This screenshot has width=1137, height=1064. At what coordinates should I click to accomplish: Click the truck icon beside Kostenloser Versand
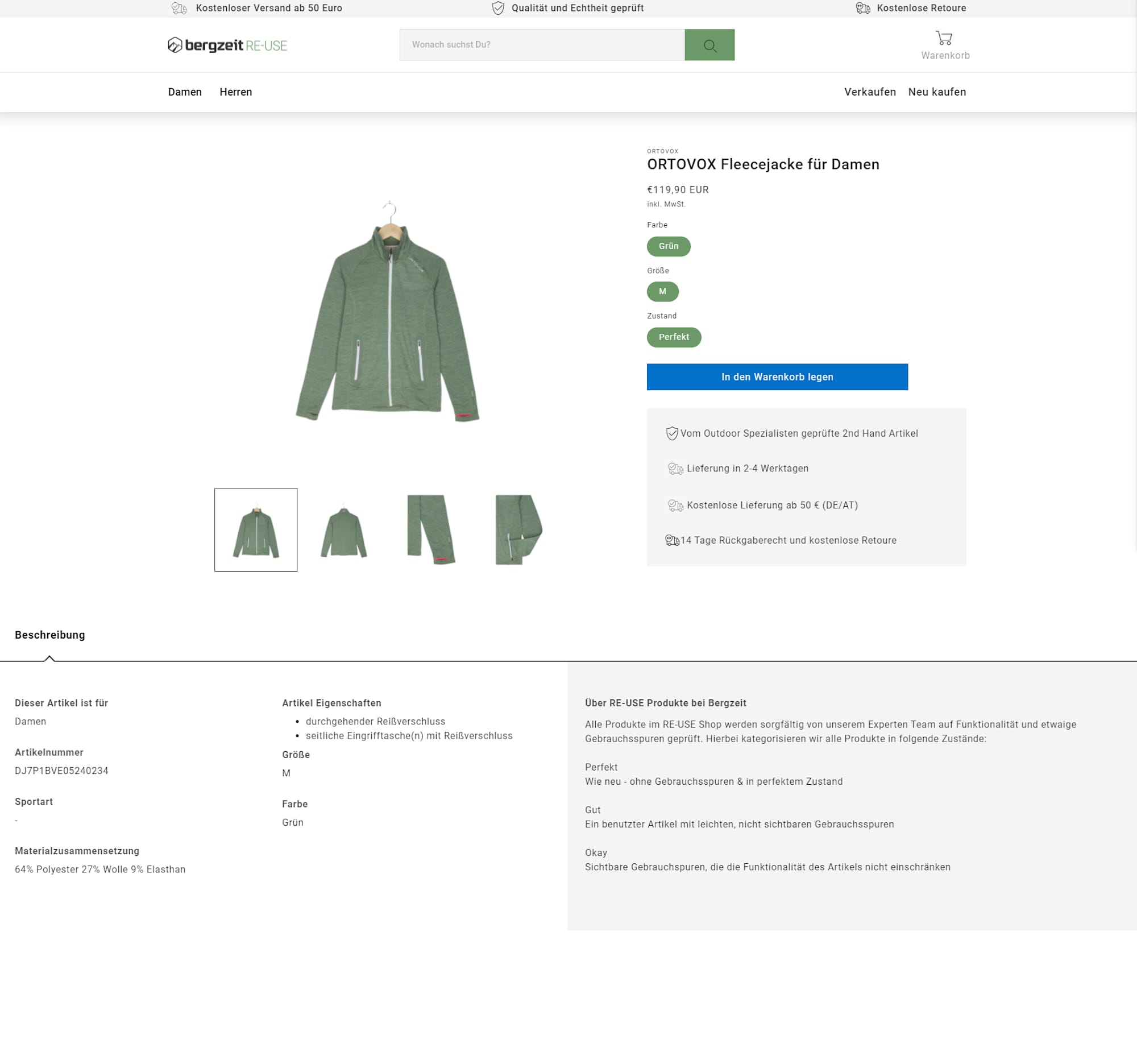click(x=179, y=8)
